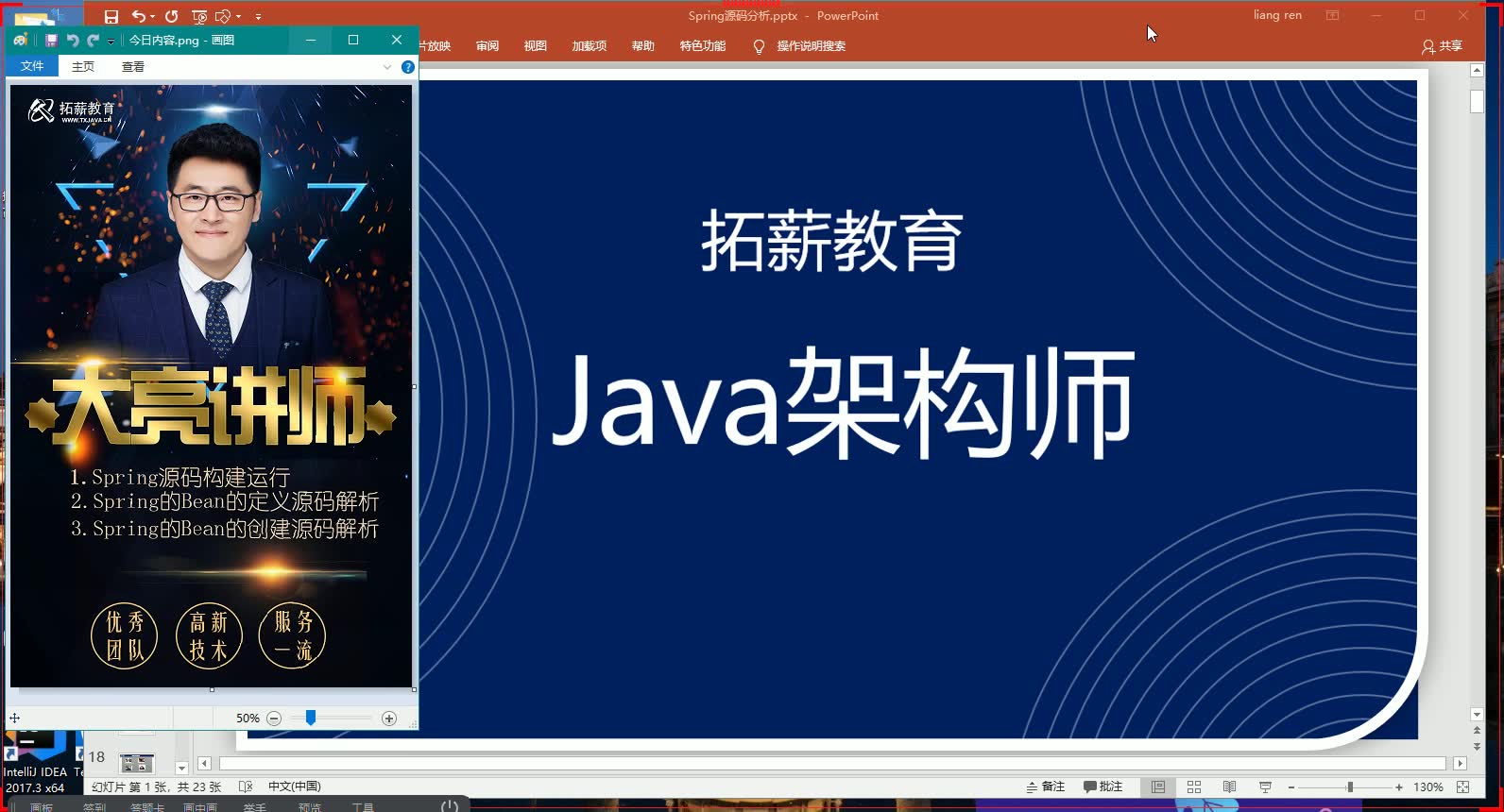This screenshot has height=812, width=1504.
Task: Click PowerPoint zoom slider handle
Action: tap(1350, 787)
